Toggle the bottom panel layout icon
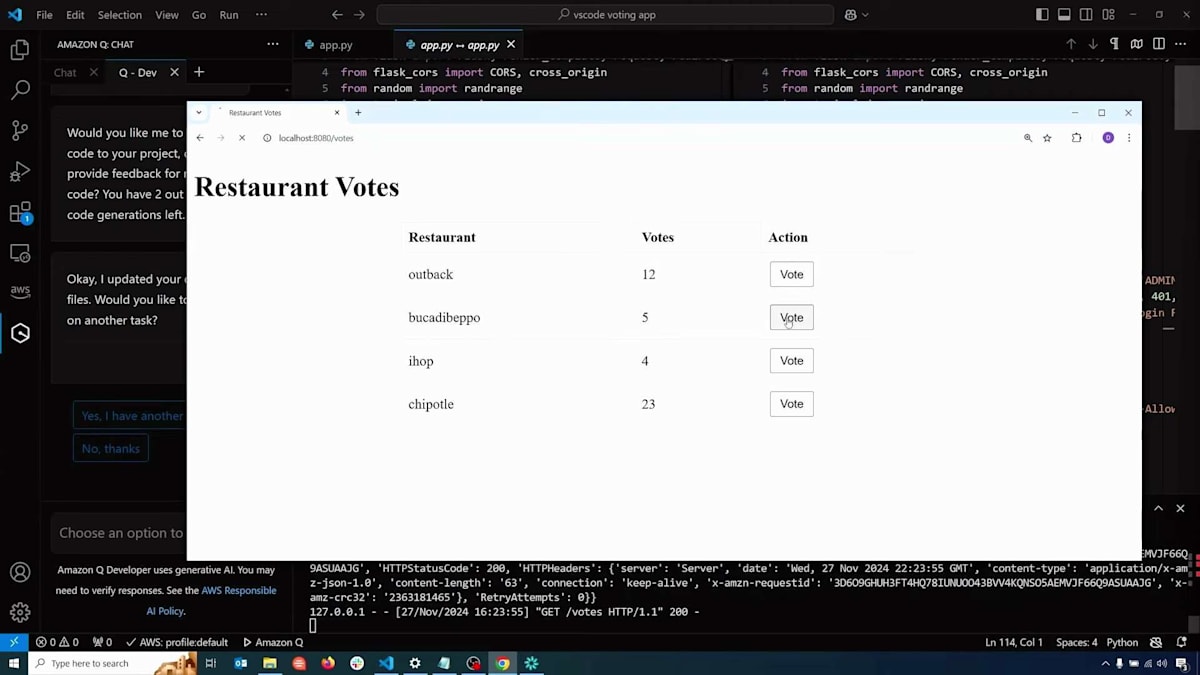 click(x=1064, y=15)
